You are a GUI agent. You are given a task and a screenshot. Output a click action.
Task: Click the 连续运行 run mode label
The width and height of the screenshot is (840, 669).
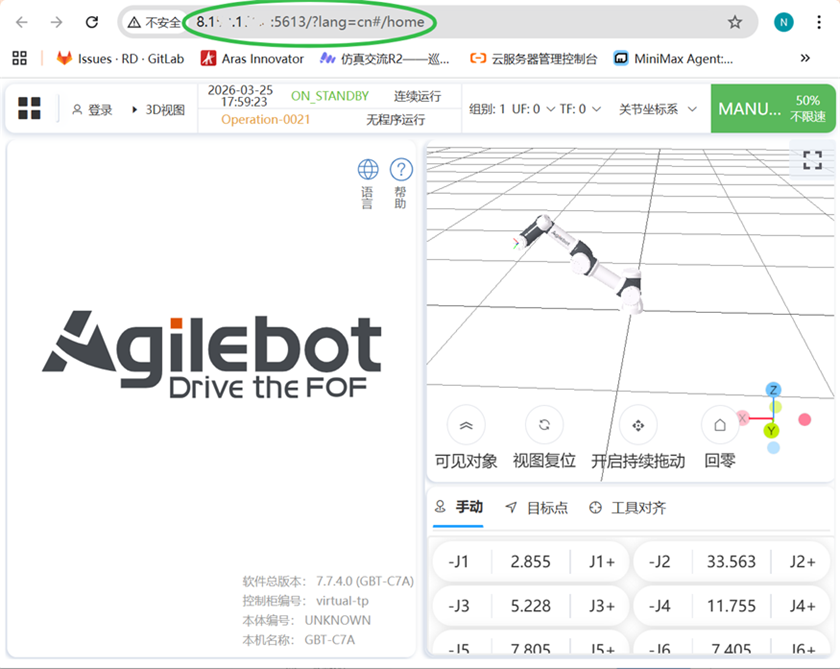418,96
